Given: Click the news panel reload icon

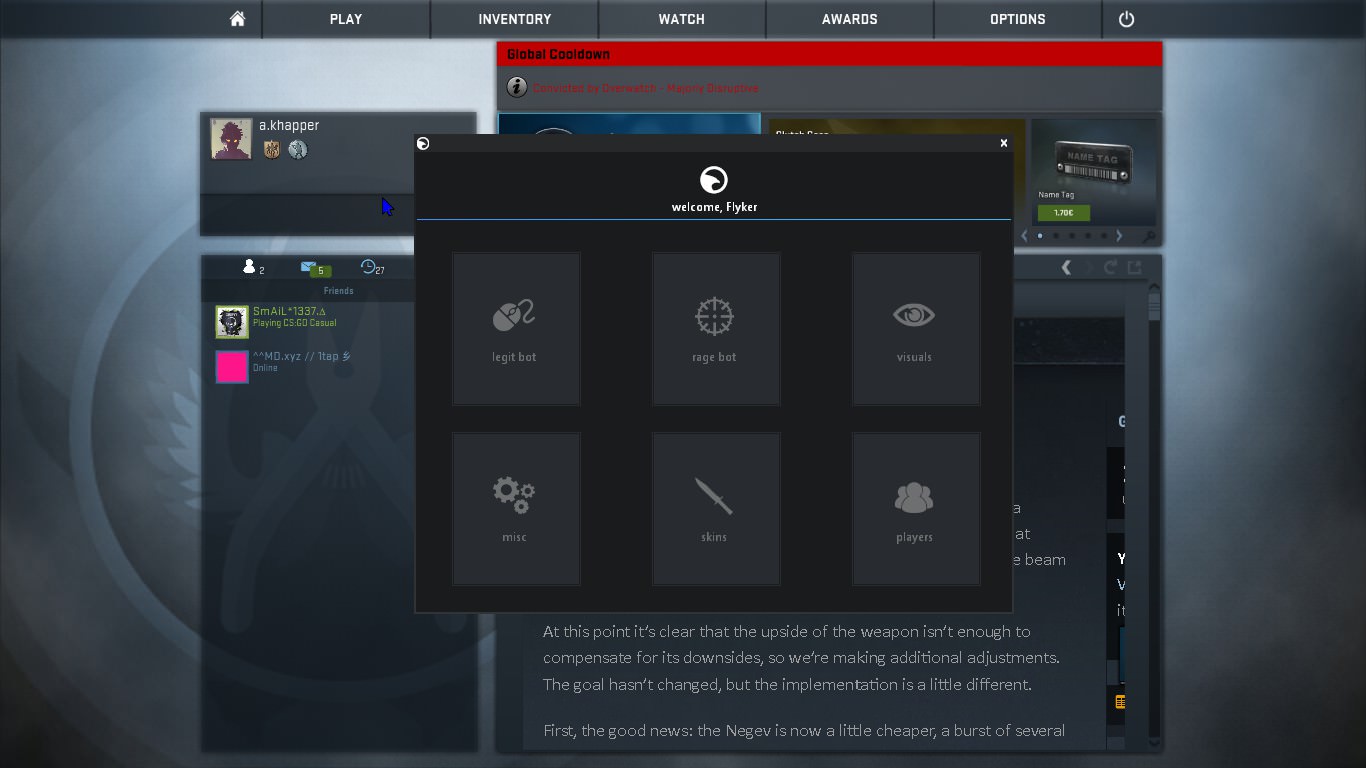Looking at the screenshot, I should [x=1111, y=267].
